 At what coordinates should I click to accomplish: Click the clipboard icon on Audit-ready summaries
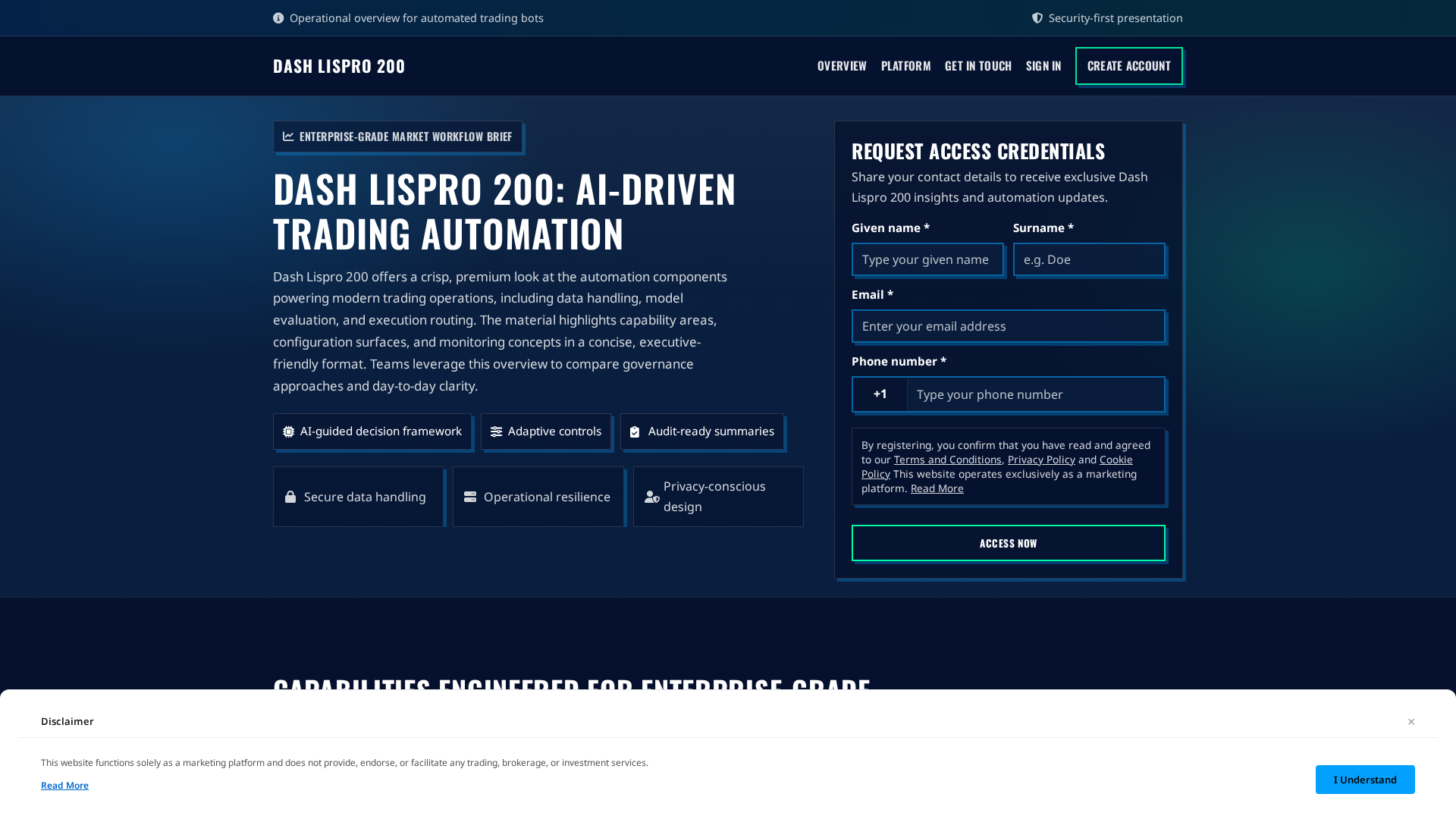click(635, 431)
